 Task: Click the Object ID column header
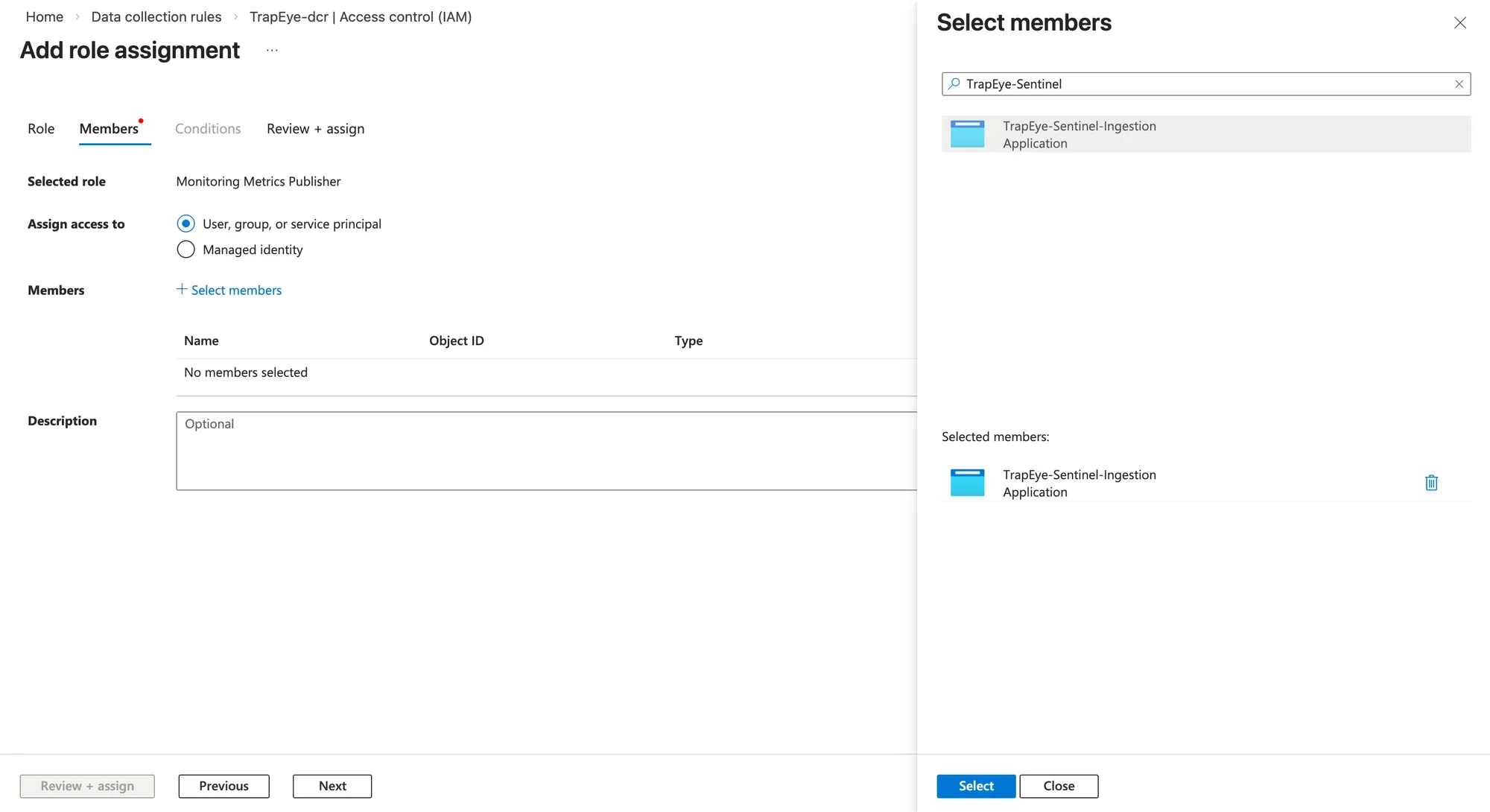point(457,340)
